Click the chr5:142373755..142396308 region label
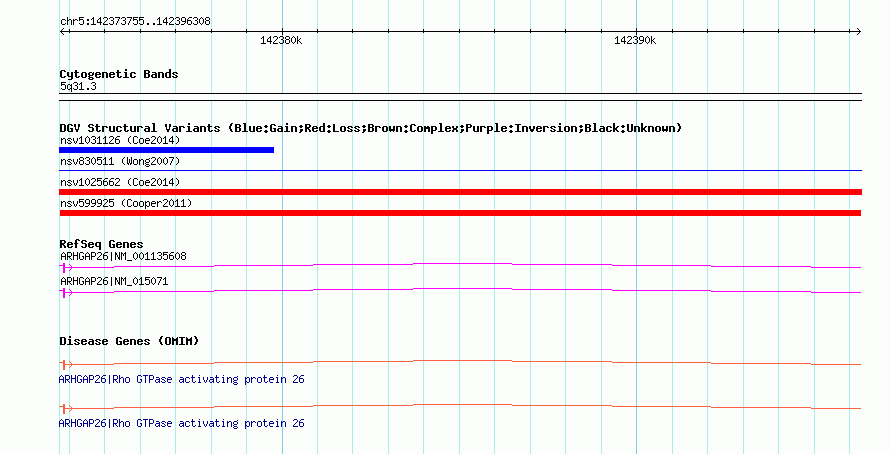 point(135,21)
